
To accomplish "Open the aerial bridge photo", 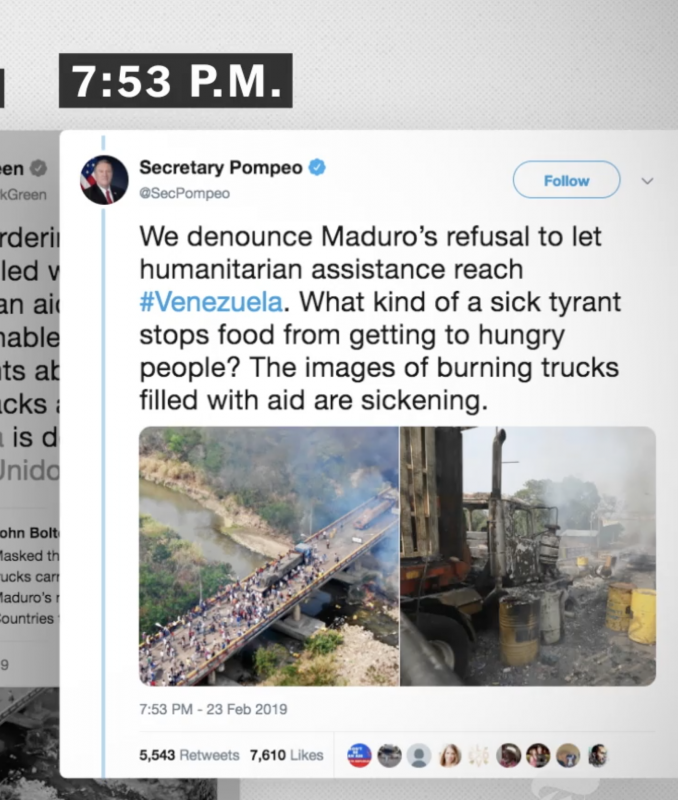I will point(269,556).
